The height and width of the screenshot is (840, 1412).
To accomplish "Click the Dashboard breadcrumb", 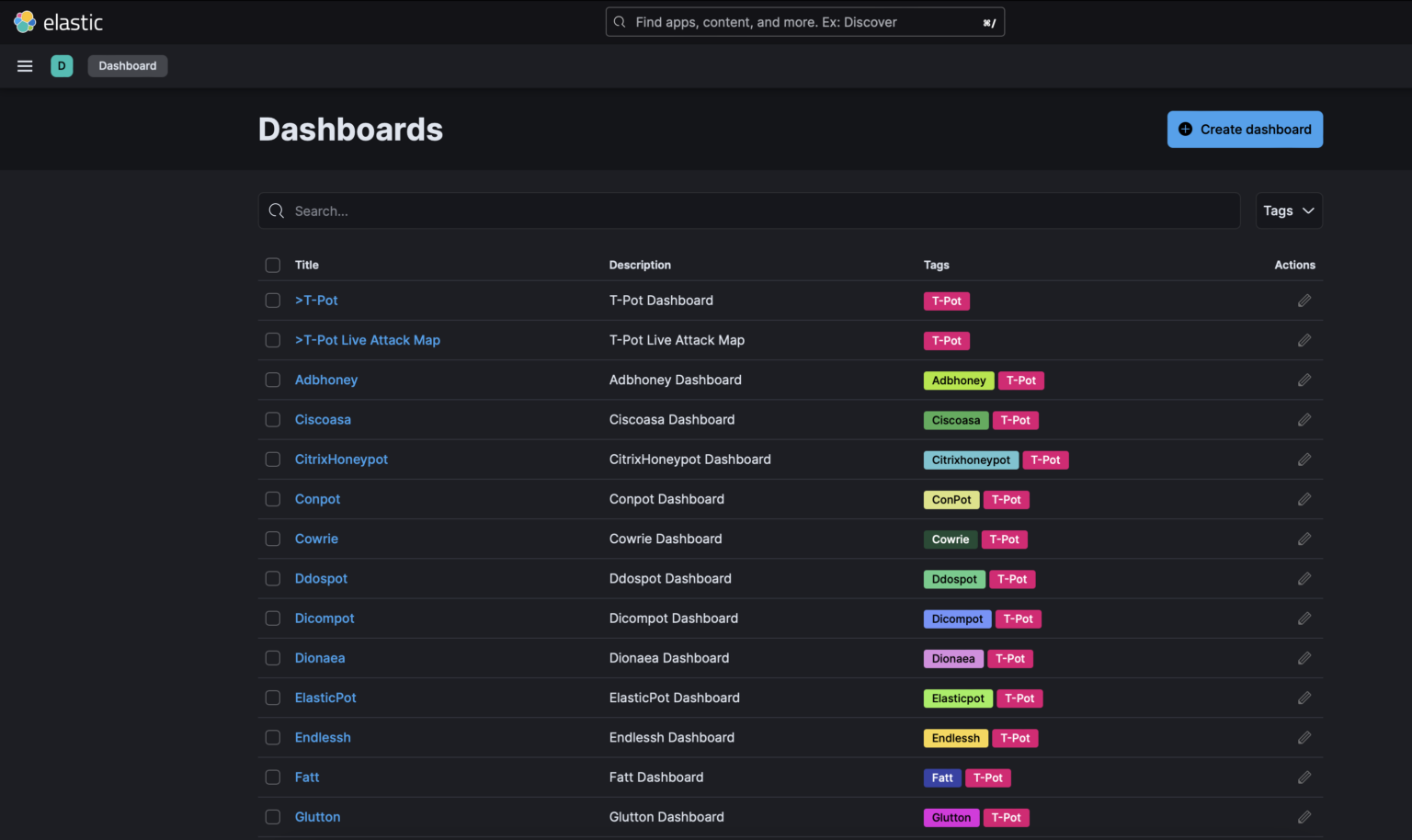I will point(128,66).
